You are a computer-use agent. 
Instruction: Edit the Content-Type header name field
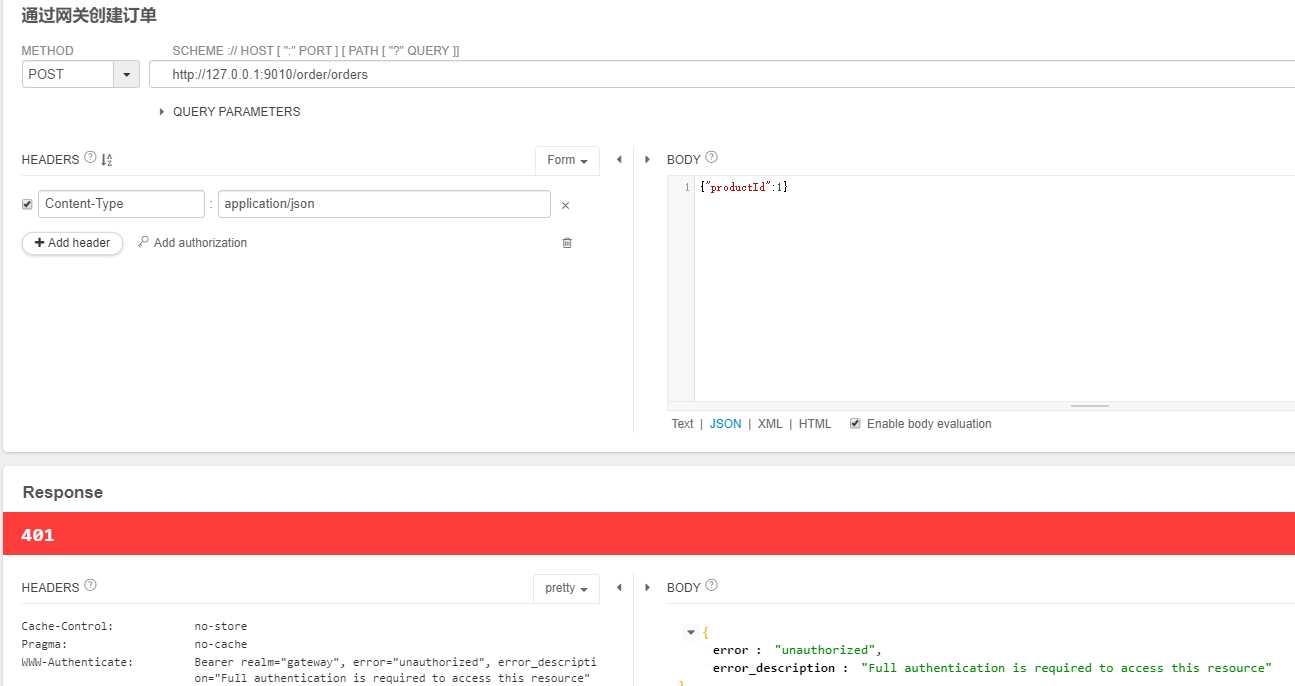coord(121,204)
